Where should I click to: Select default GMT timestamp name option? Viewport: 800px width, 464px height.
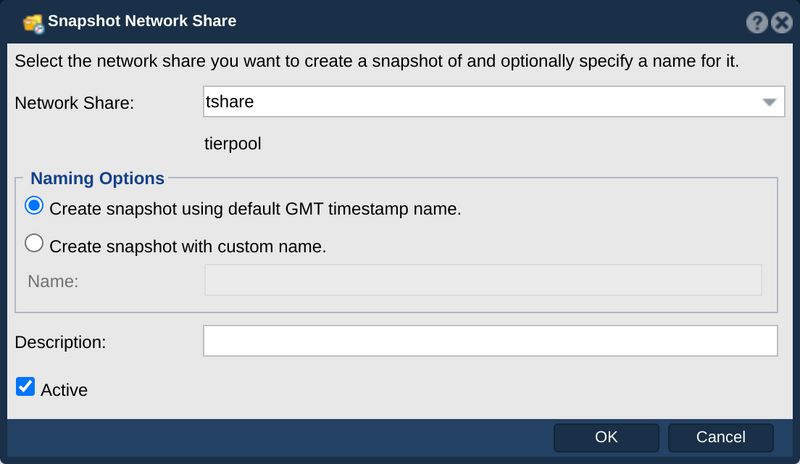pyautogui.click(x=34, y=206)
